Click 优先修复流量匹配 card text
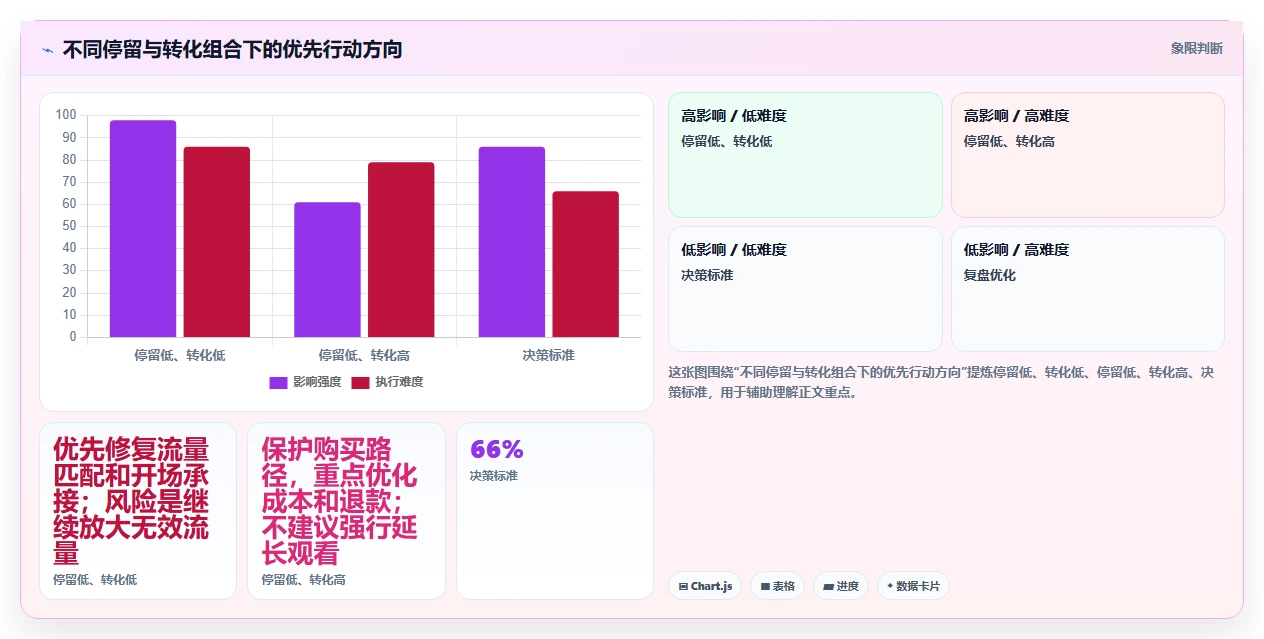The width and height of the screenshot is (1264, 639). click(131, 501)
